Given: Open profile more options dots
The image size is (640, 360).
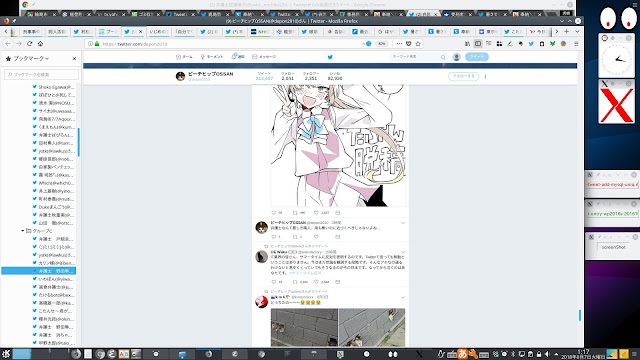Looking at the screenshot, I should pyautogui.click(x=485, y=76).
